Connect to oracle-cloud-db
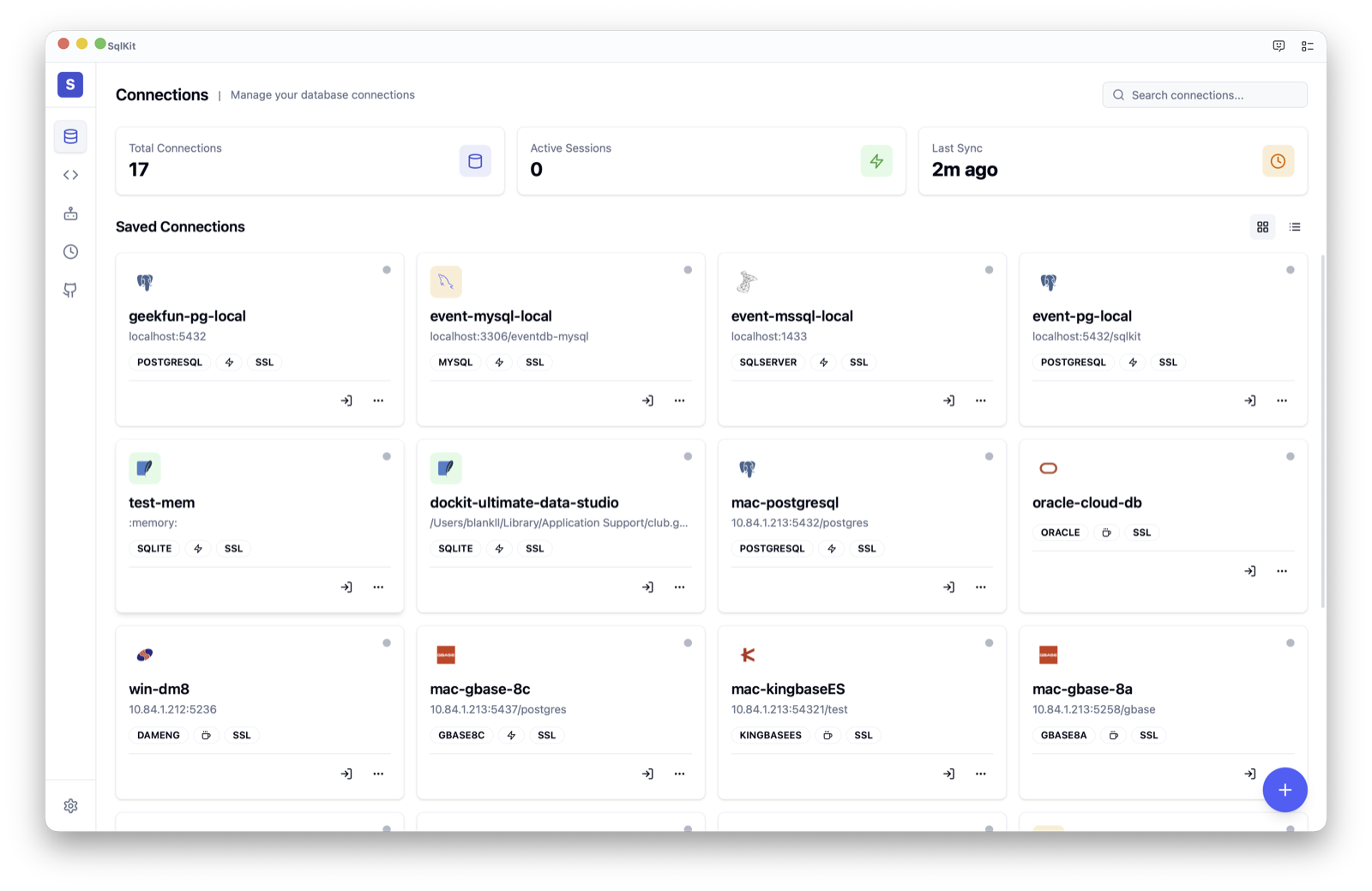This screenshot has height=891, width=1372. [x=1250, y=571]
